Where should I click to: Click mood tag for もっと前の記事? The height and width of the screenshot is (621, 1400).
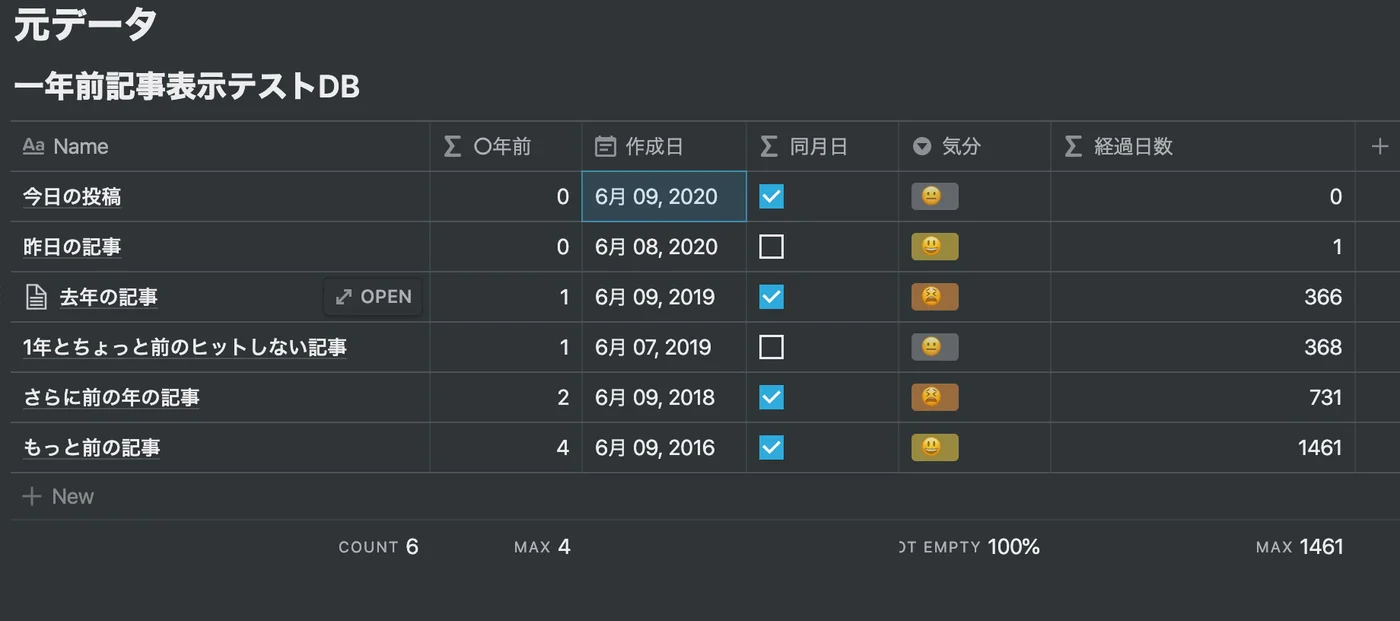coord(935,447)
